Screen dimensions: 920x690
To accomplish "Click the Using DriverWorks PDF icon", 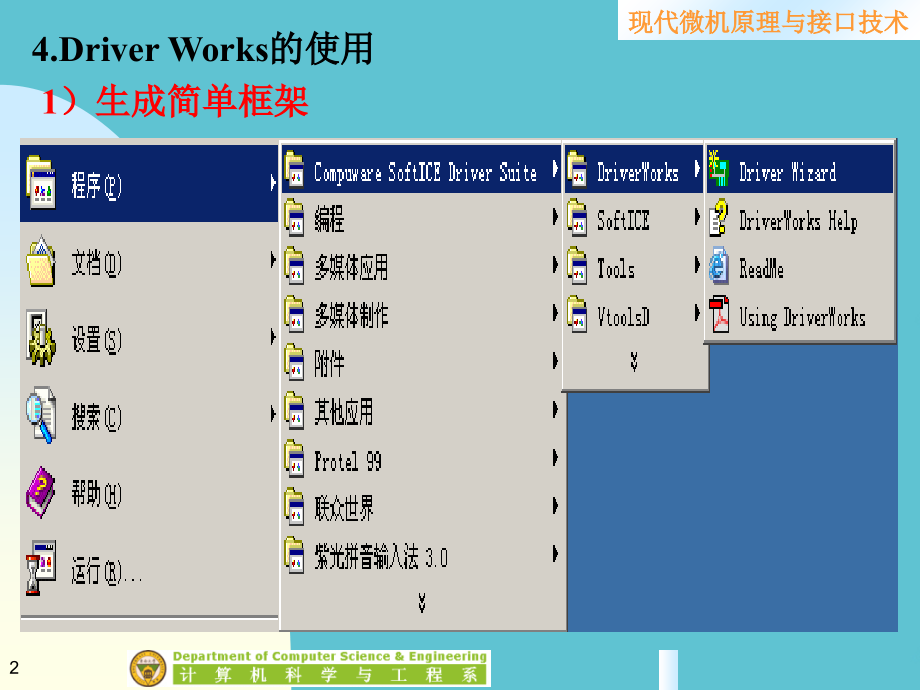I will click(719, 314).
